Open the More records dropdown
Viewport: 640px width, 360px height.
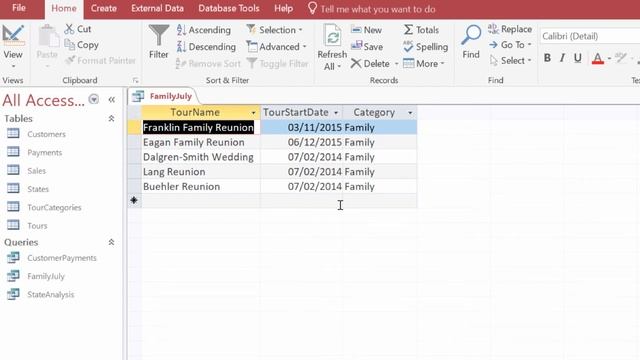point(423,64)
